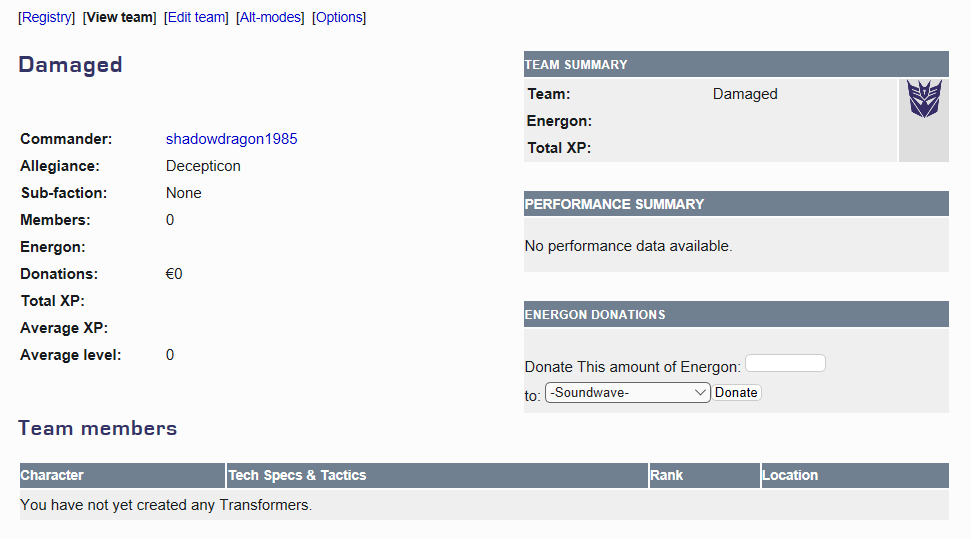The image size is (971, 539).
Task: Click the Character column header
Action: pyautogui.click(x=52, y=475)
